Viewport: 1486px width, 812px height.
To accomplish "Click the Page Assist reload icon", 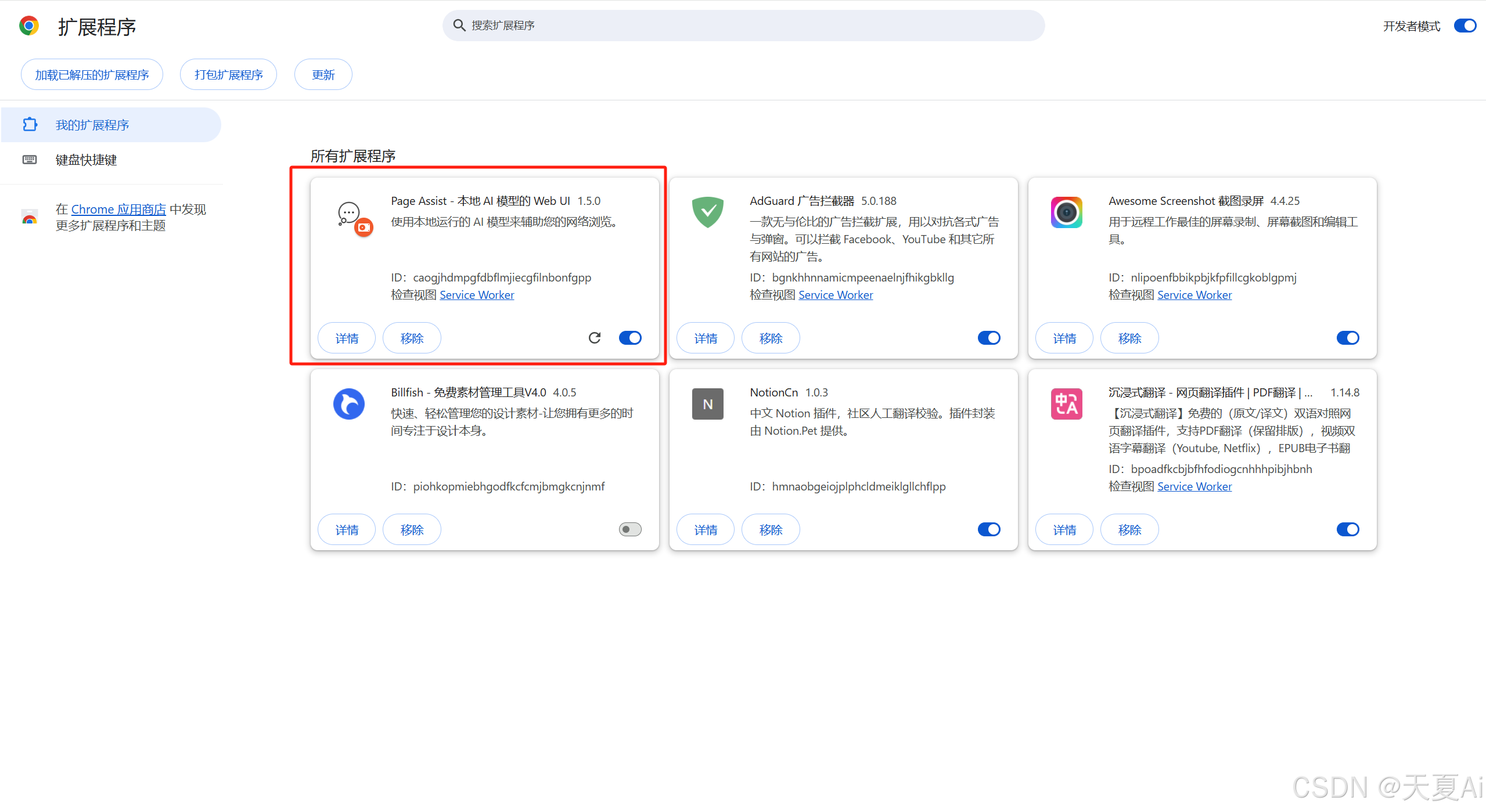I will 594,338.
